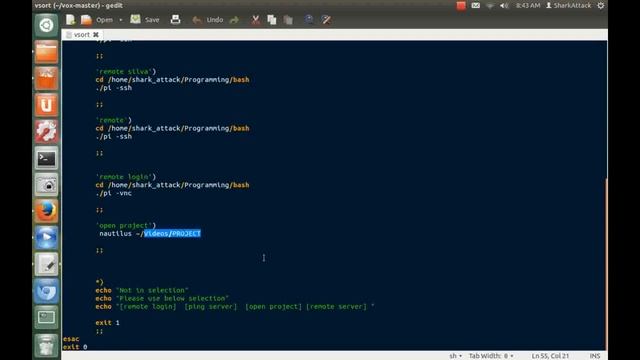Viewport: 640px width, 360px height.
Task: Expand the Open recent files dropdown arrow
Action: 120,20
